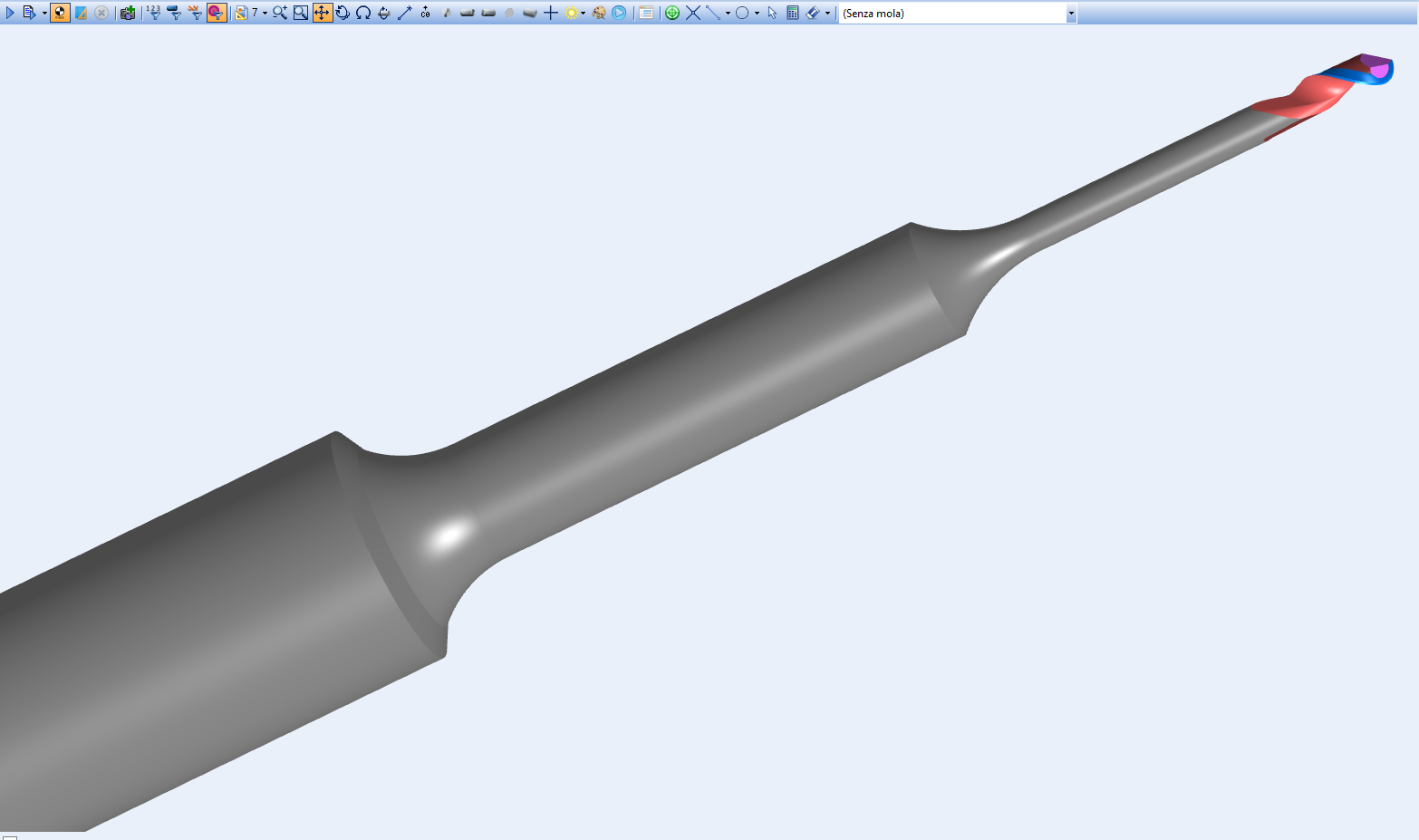1419x840 pixels.
Task: Click the color palette icon
Action: [599, 13]
